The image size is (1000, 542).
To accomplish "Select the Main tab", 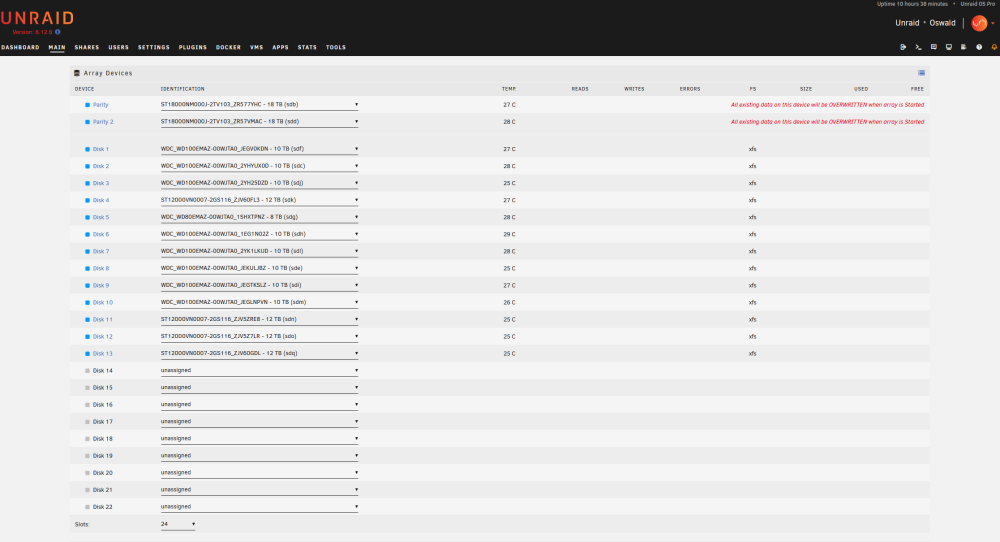I will click(x=57, y=47).
